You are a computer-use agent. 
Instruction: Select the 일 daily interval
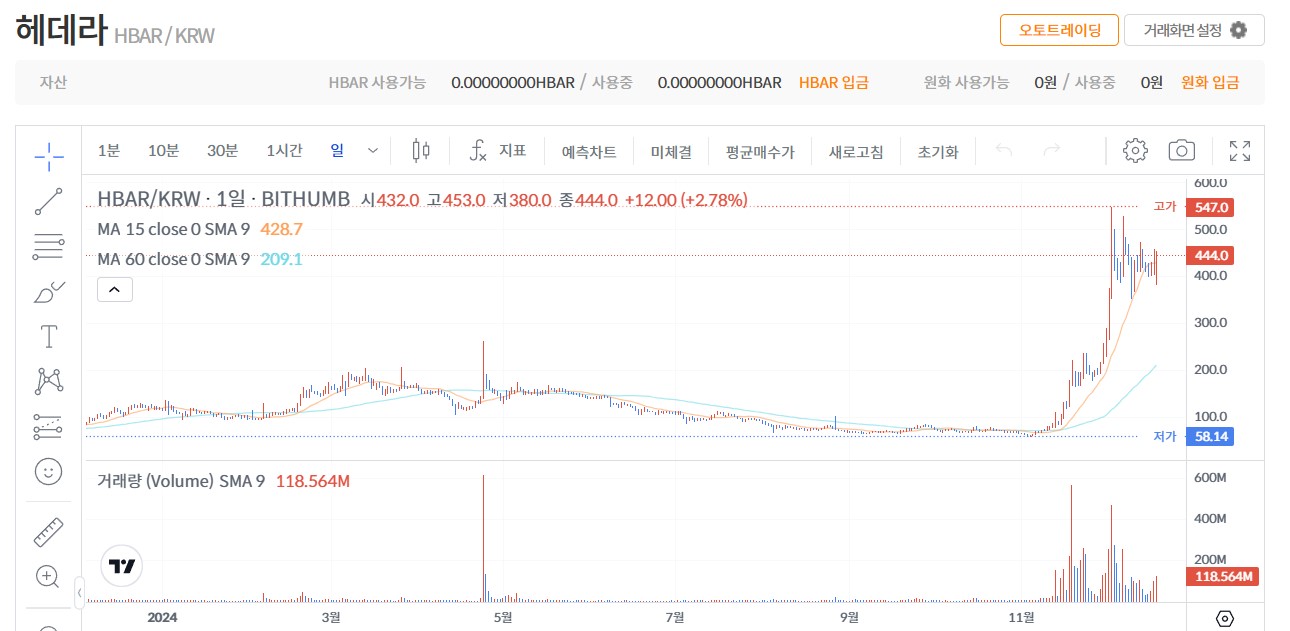click(337, 151)
